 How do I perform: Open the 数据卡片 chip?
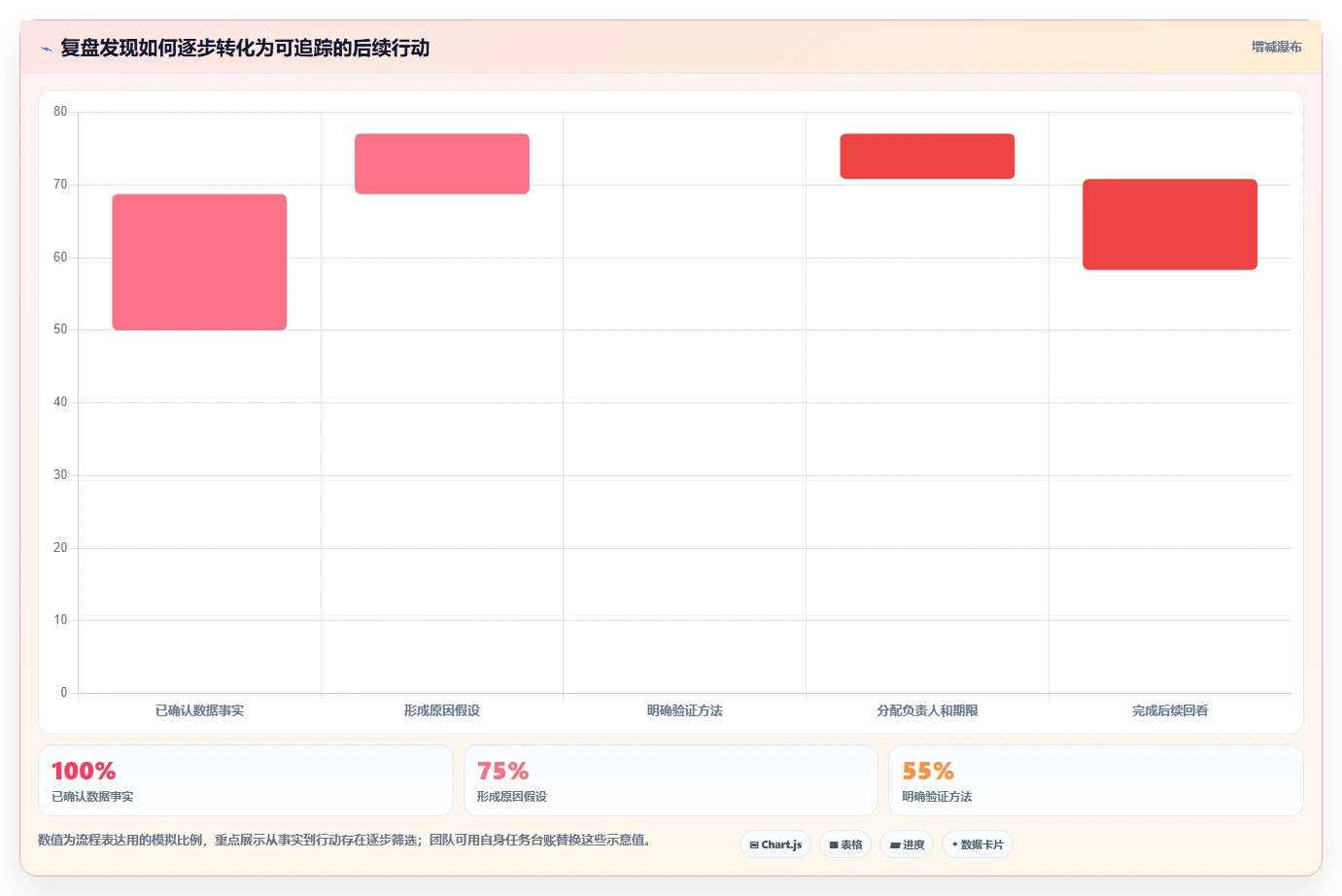978,844
